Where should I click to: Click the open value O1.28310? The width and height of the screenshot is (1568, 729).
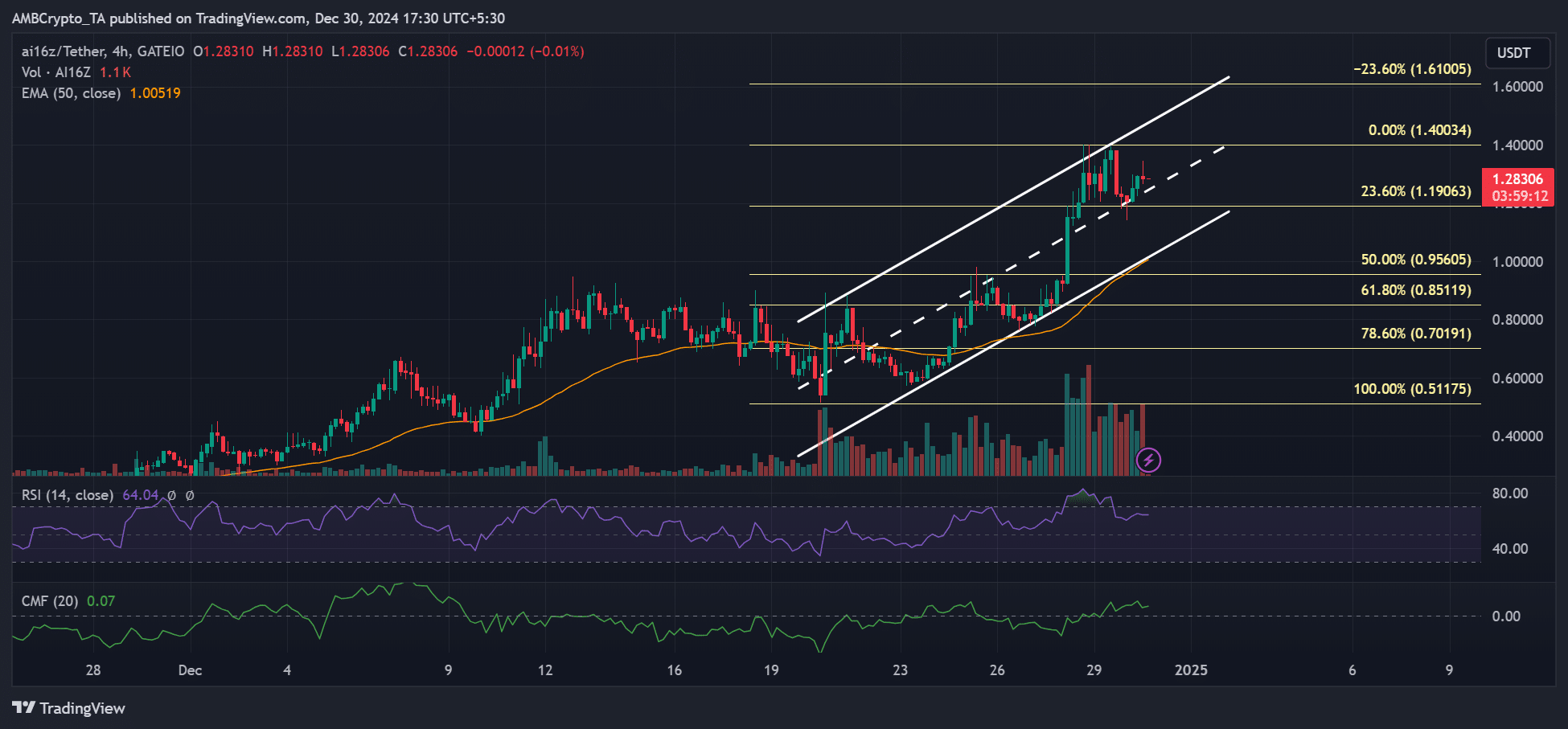pyautogui.click(x=224, y=51)
